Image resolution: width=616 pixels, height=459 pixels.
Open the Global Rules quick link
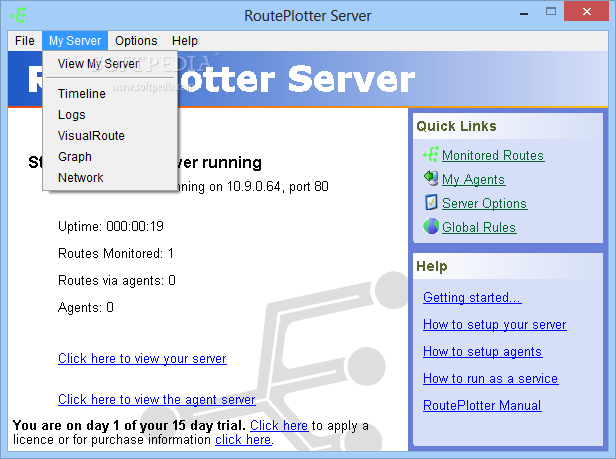point(479,227)
